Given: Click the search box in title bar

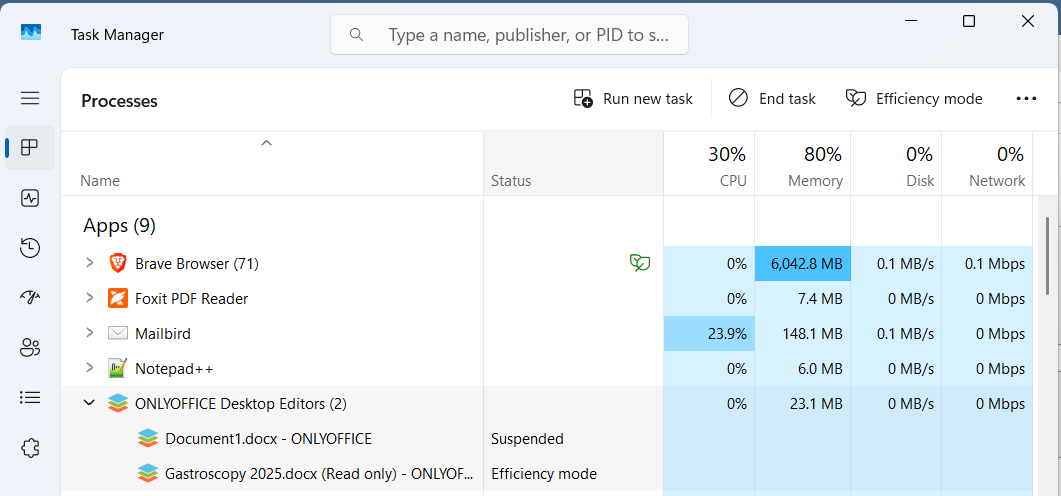Looking at the screenshot, I should point(510,35).
